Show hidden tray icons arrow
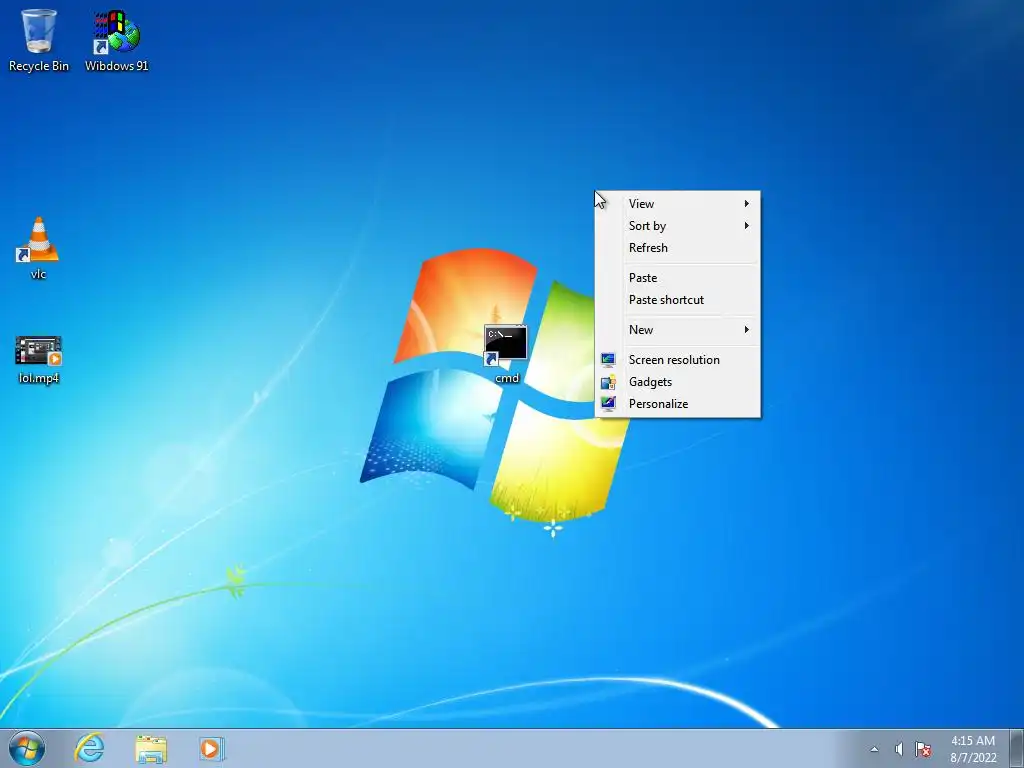 click(x=874, y=749)
